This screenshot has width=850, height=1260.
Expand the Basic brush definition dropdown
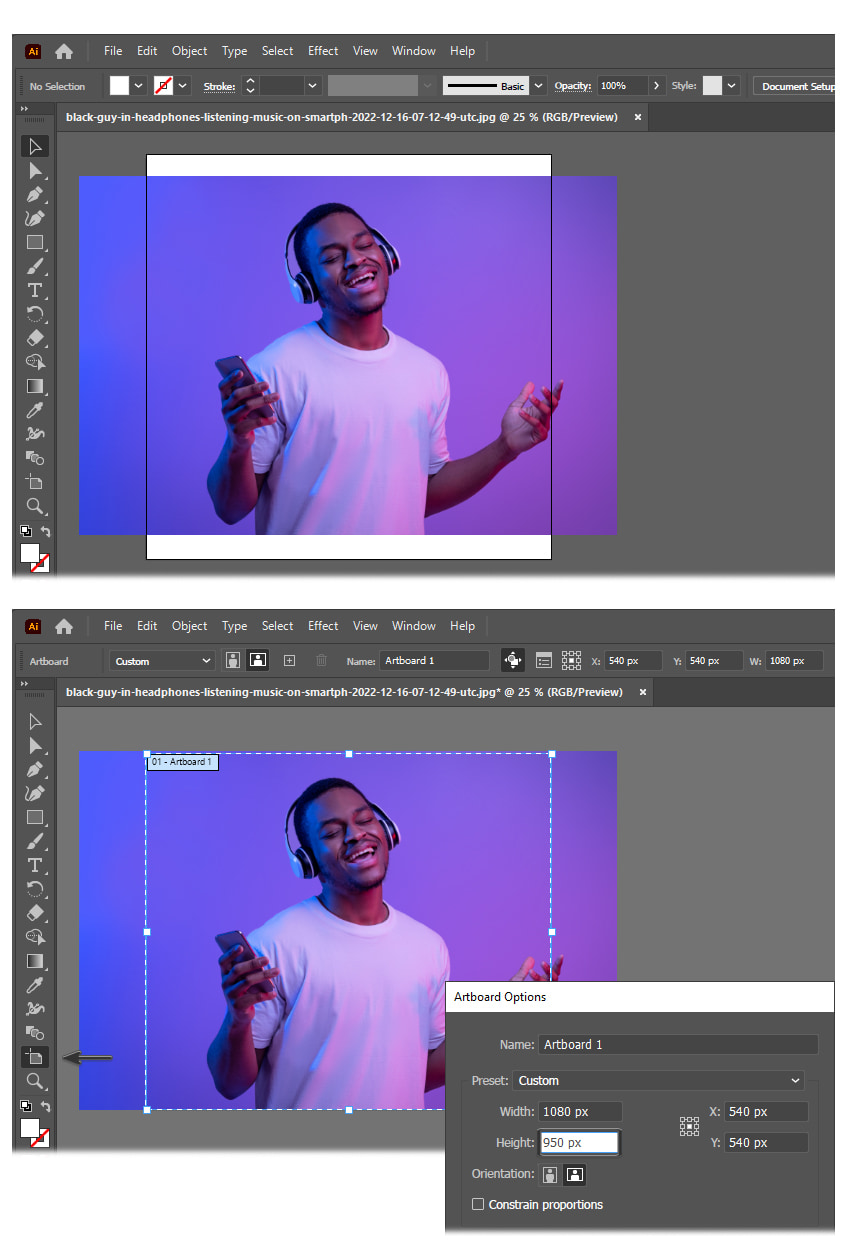(539, 86)
